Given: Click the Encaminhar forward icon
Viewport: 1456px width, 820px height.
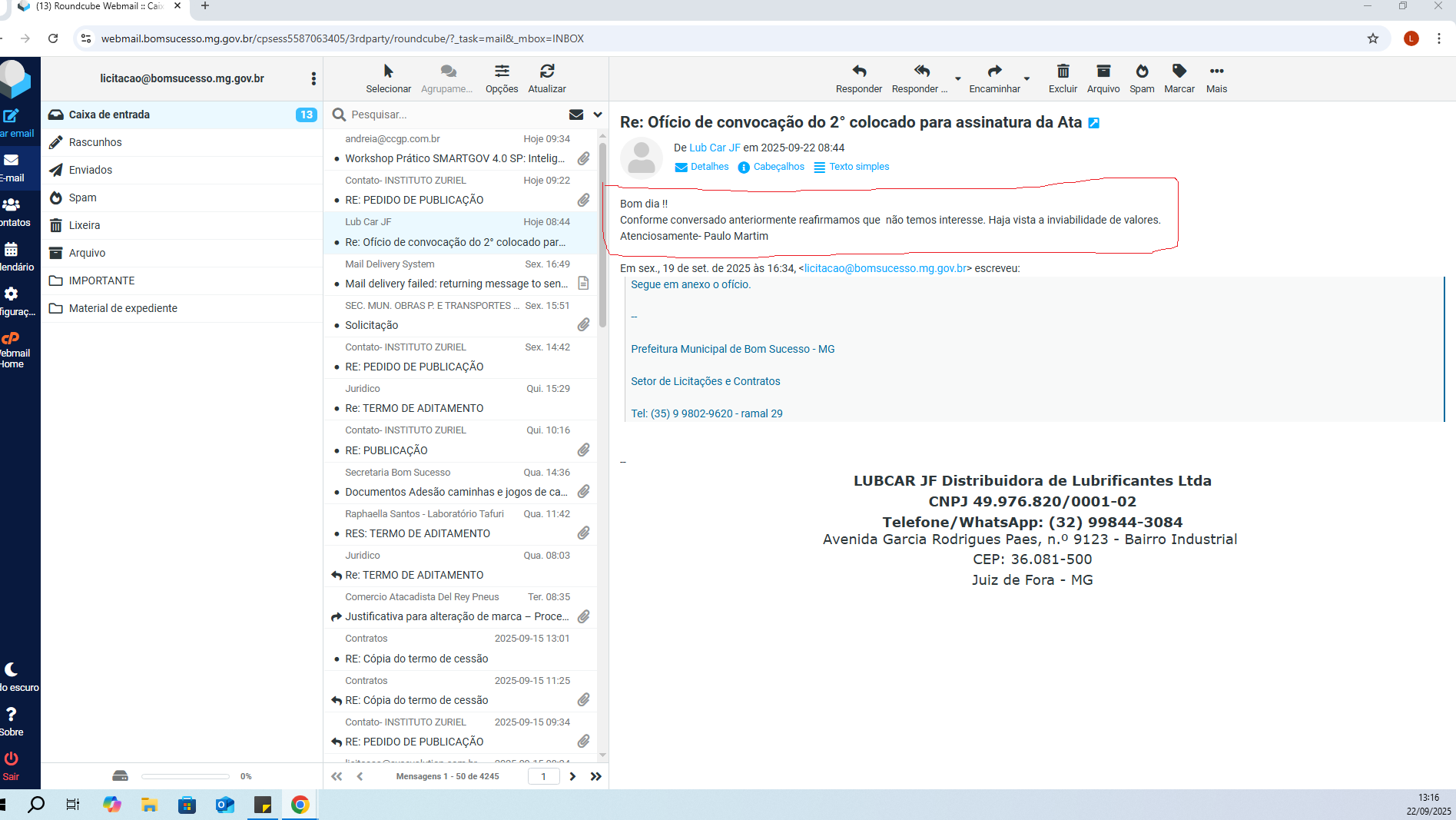Looking at the screenshot, I should click(994, 71).
